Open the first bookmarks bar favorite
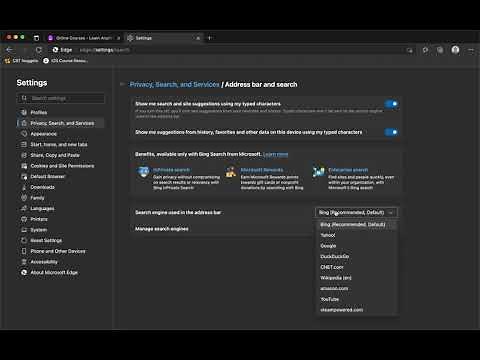Viewport: 480px width, 360px height. (x=22, y=61)
